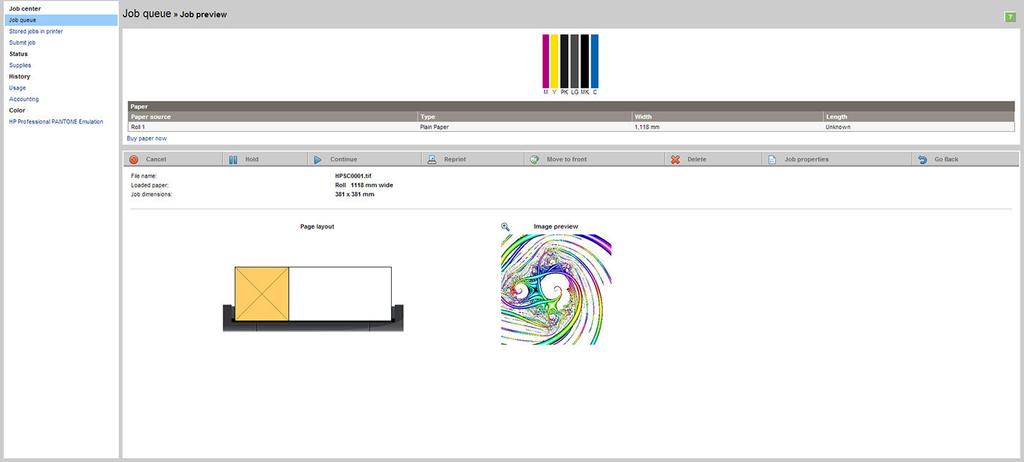Click the magnifier zoom icon by Image preview

tap(505, 227)
